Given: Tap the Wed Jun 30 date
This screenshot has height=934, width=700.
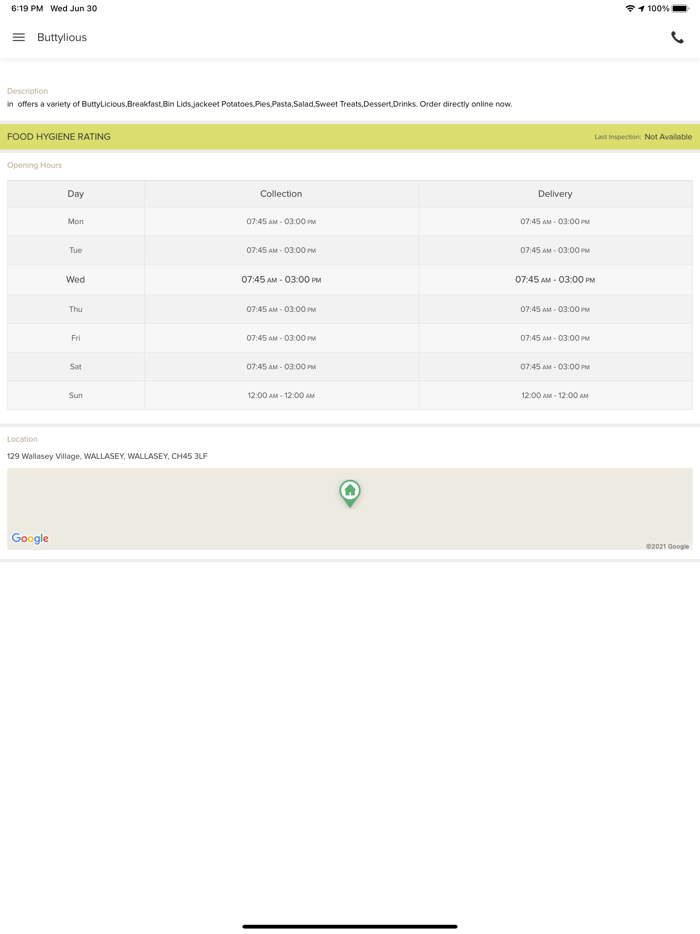Looking at the screenshot, I should [x=74, y=8].
